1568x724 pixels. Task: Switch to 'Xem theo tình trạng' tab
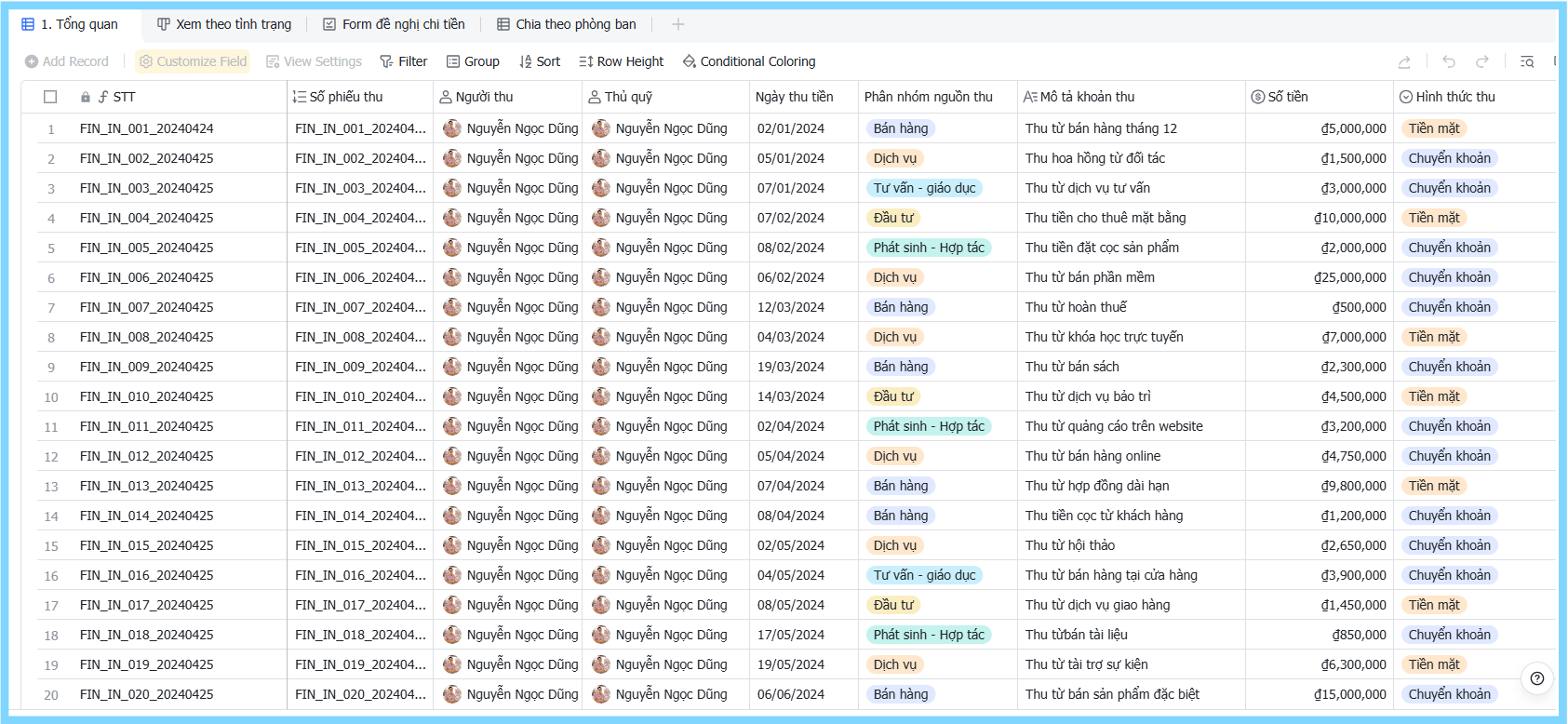(224, 24)
